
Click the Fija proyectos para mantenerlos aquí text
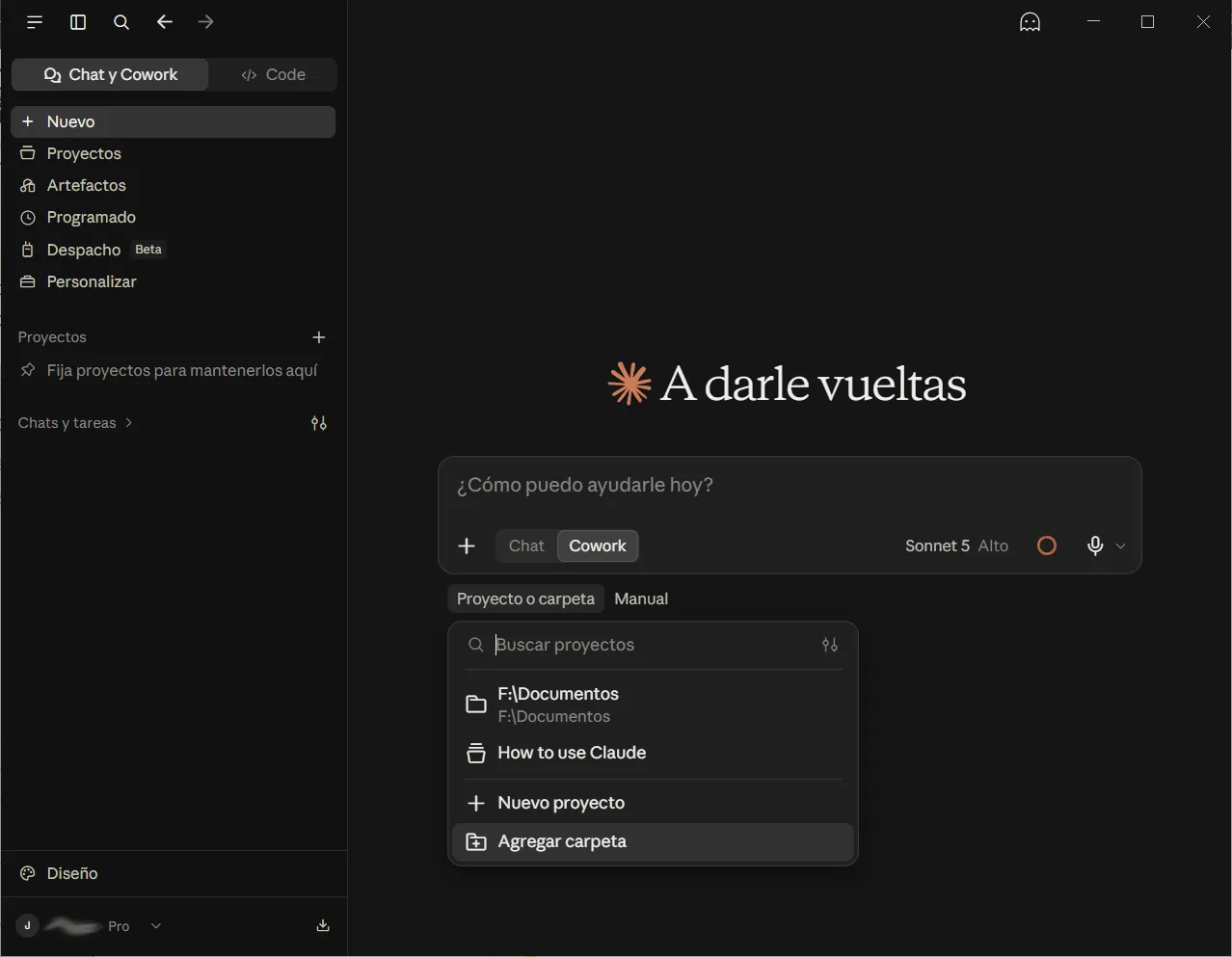(x=182, y=370)
